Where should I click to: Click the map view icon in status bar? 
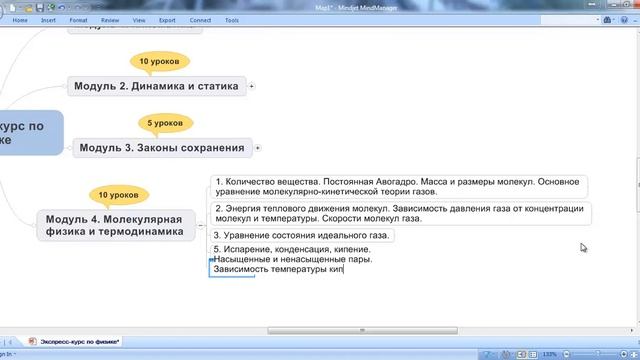point(521,354)
